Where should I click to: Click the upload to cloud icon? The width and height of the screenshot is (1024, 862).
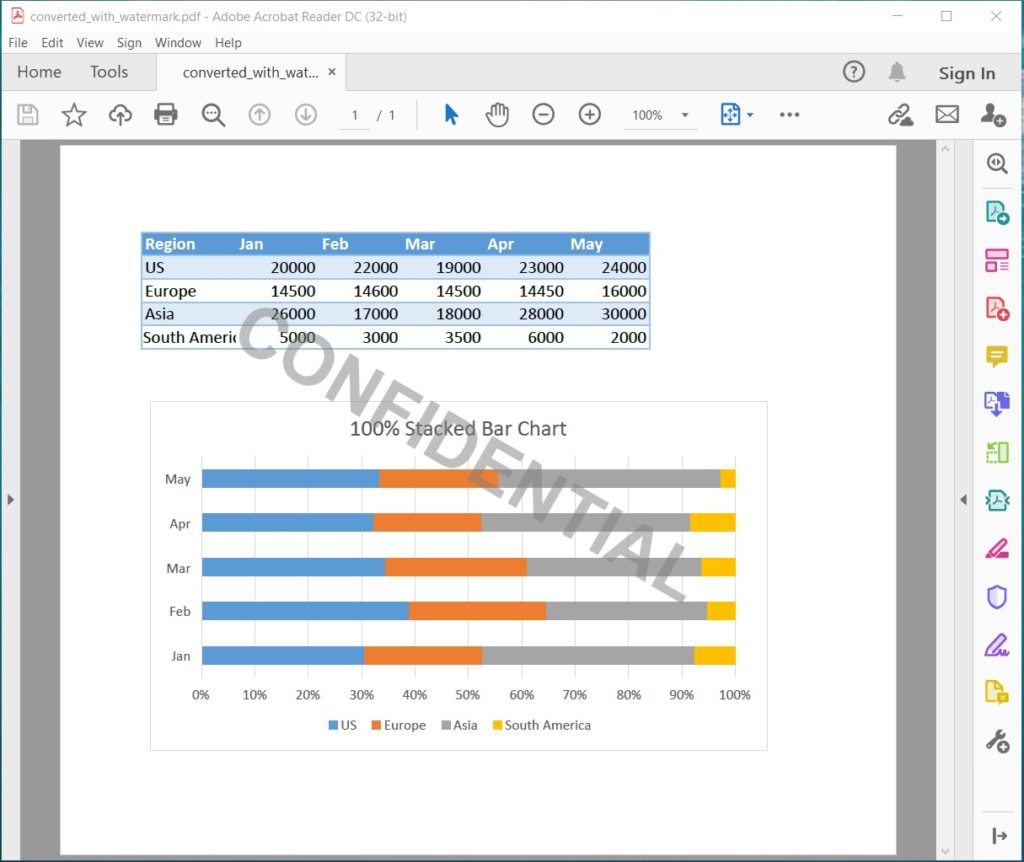(120, 115)
